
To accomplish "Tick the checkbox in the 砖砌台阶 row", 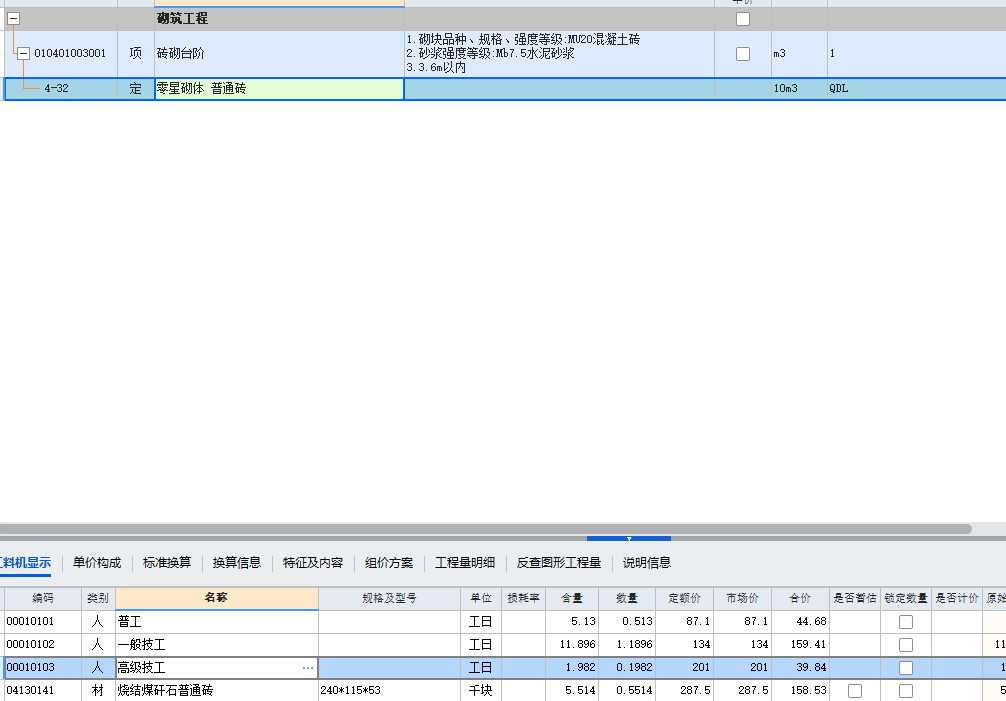I will pyautogui.click(x=742, y=53).
